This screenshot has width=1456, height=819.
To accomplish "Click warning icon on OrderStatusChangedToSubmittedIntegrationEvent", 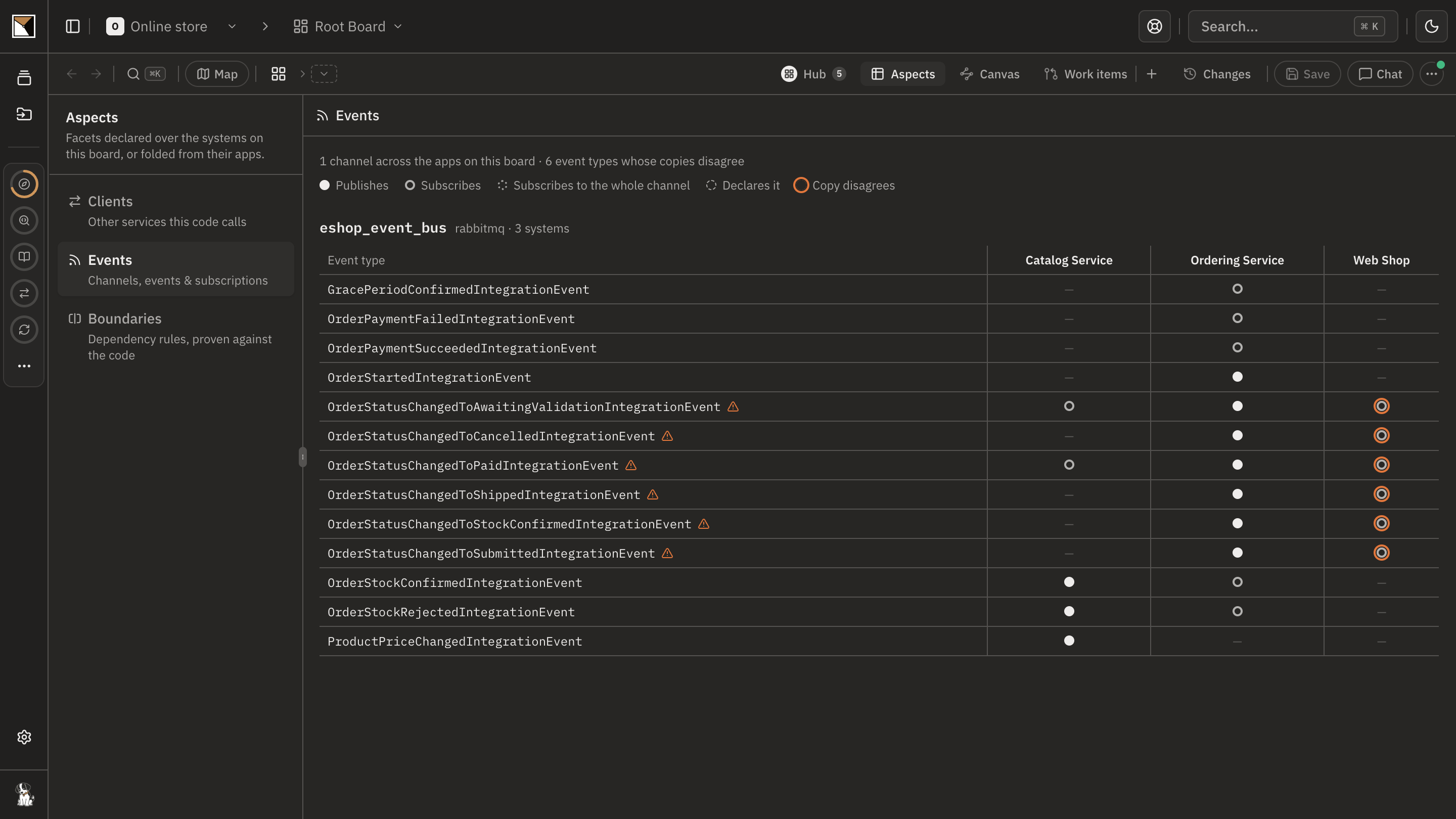I will (667, 554).
